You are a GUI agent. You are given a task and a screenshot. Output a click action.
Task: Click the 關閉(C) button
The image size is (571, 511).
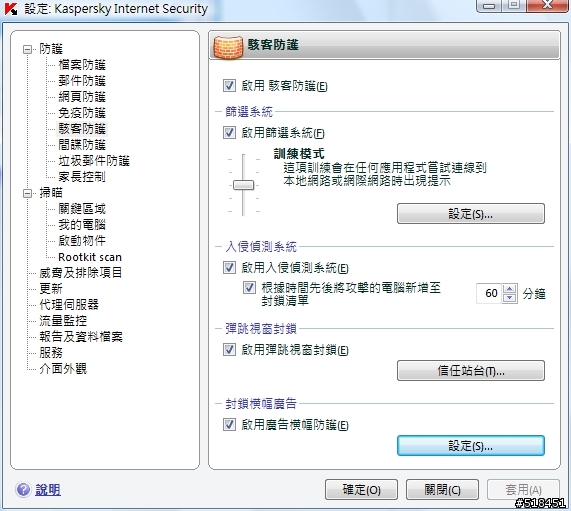[442, 490]
